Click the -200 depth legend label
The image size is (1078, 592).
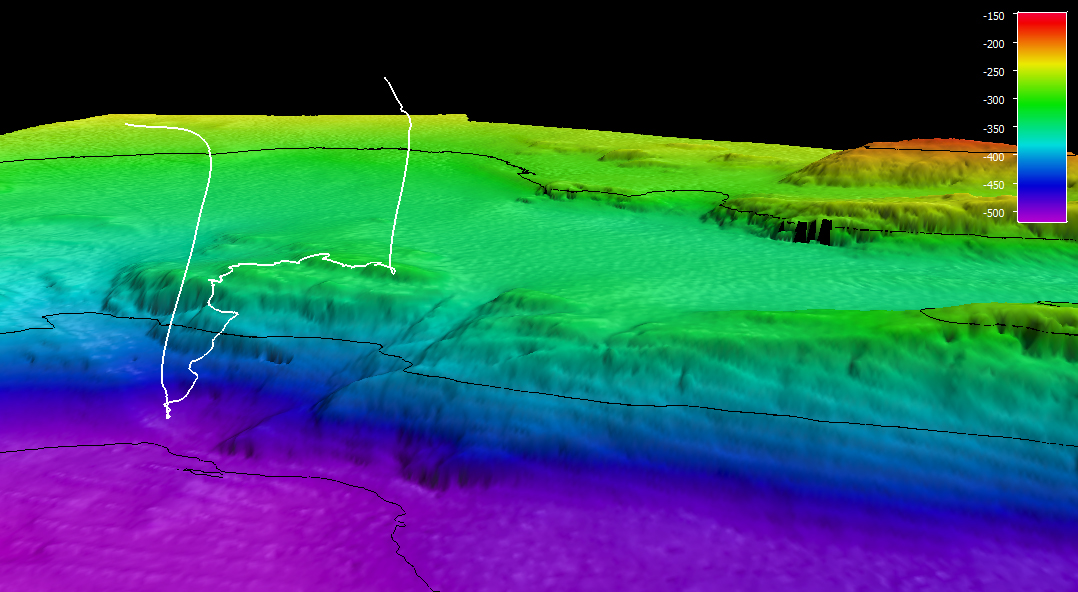coord(993,43)
